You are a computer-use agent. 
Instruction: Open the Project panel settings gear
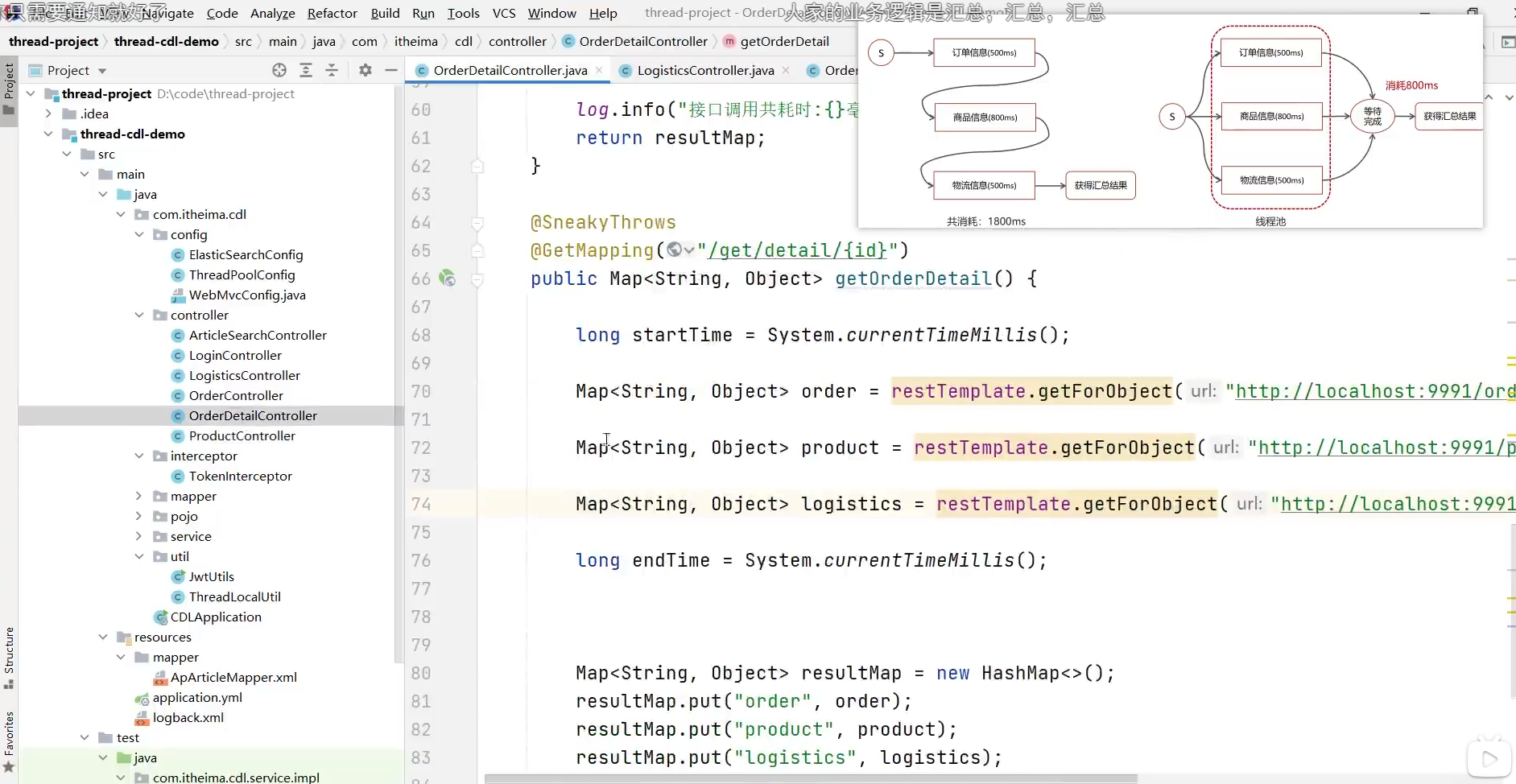coord(366,70)
